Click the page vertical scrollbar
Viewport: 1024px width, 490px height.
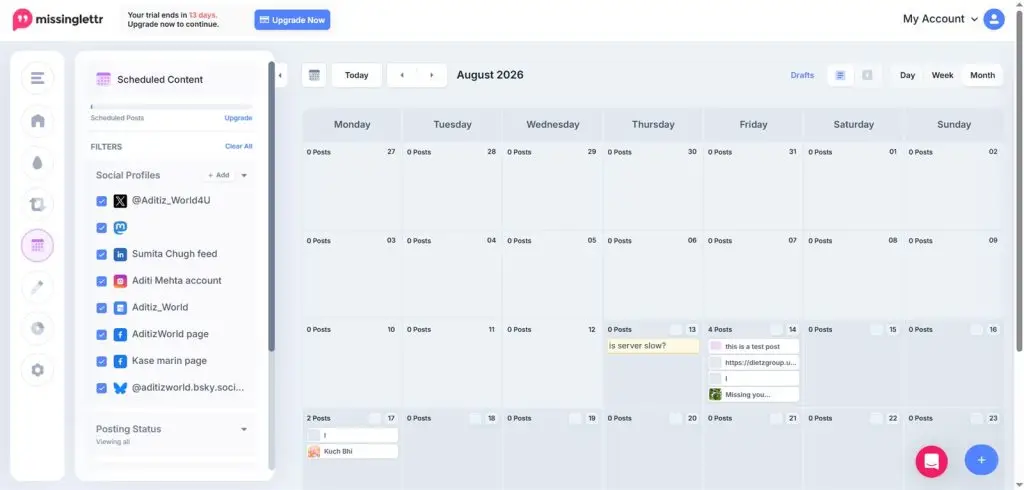tap(1019, 183)
